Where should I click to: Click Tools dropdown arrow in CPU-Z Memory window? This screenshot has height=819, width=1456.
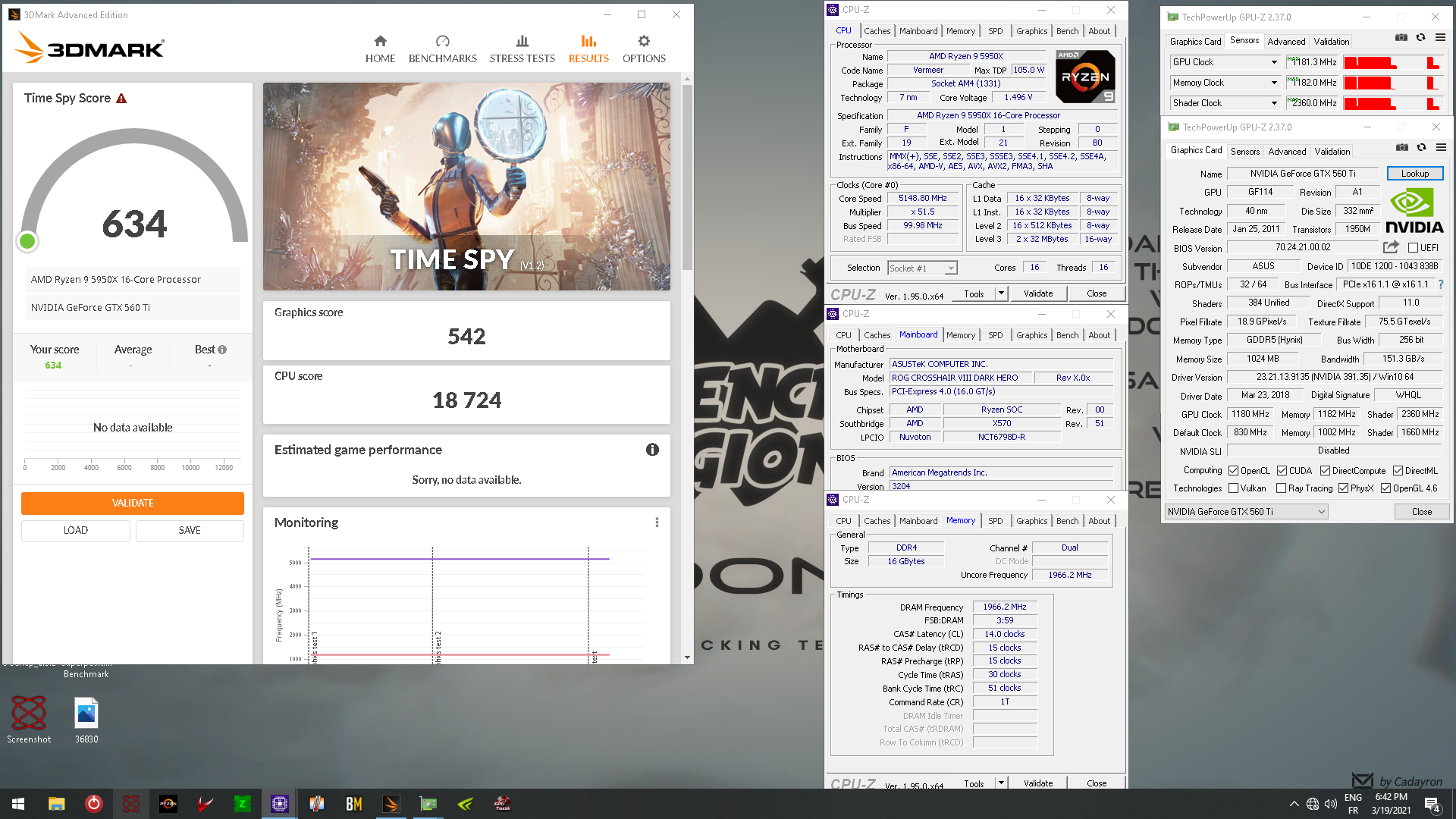(1001, 783)
